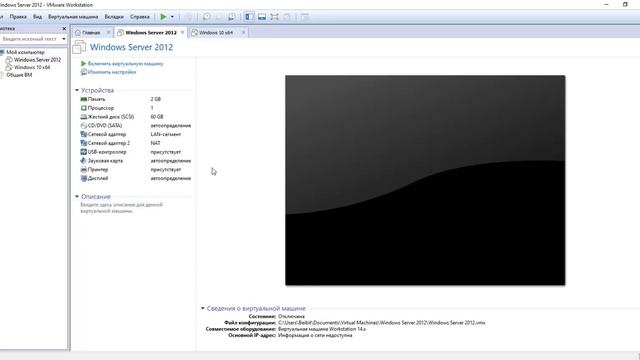640x360 pixels.
Task: Click the NAT network adapter value
Action: coord(155,143)
